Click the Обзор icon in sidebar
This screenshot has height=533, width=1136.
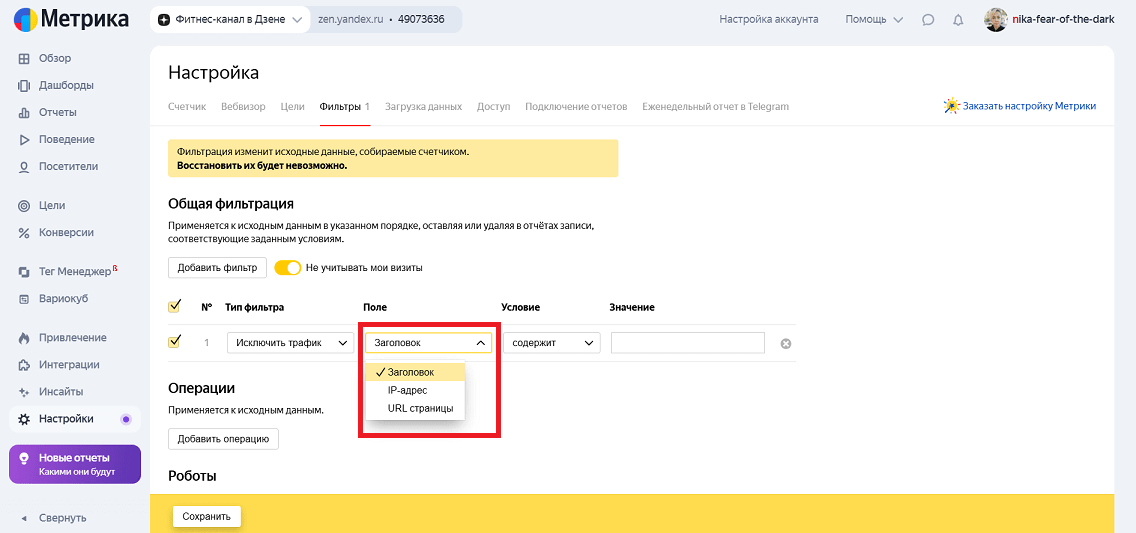[x=24, y=59]
